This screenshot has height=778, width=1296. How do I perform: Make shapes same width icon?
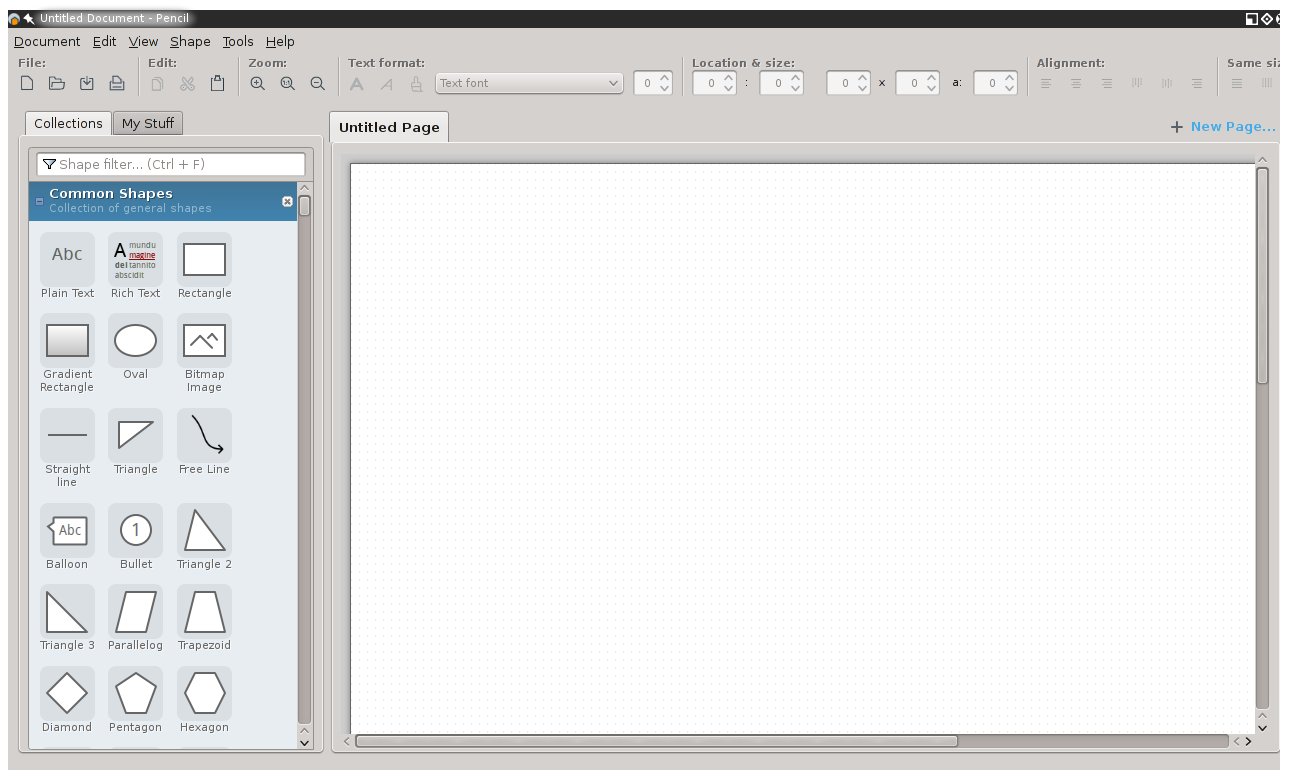1237,84
